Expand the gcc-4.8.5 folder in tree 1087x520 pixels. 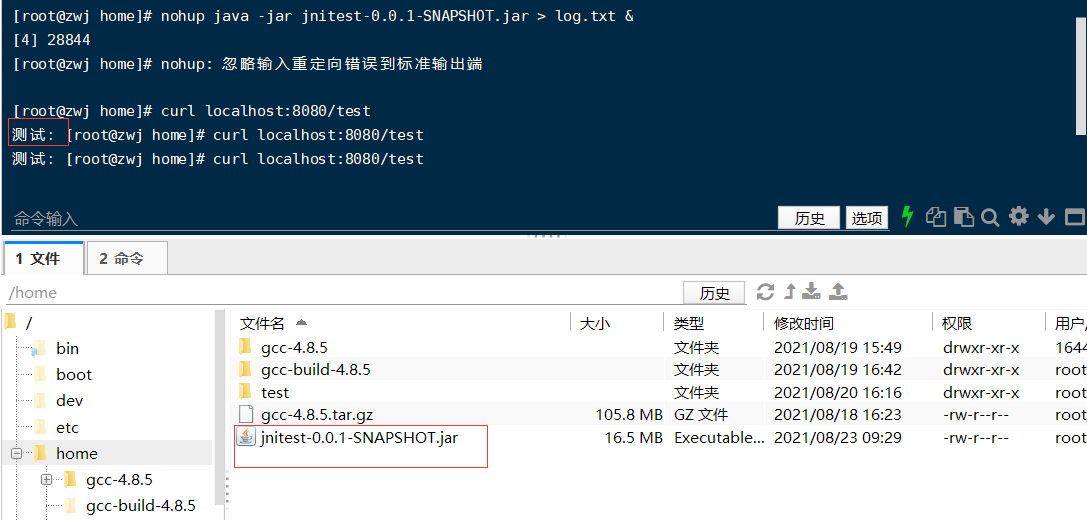46,479
